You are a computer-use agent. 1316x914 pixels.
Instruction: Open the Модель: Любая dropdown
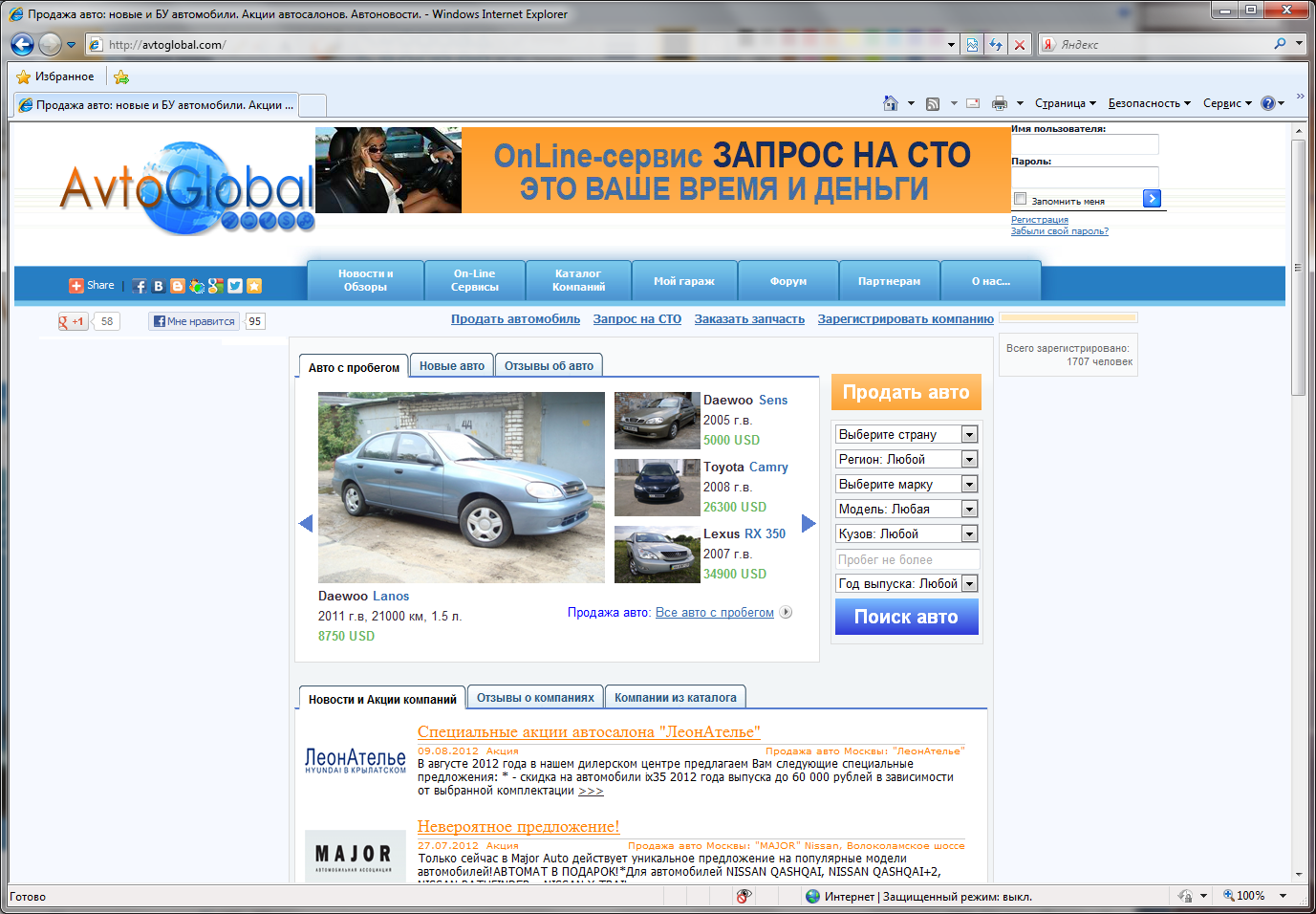pyautogui.click(x=906, y=509)
